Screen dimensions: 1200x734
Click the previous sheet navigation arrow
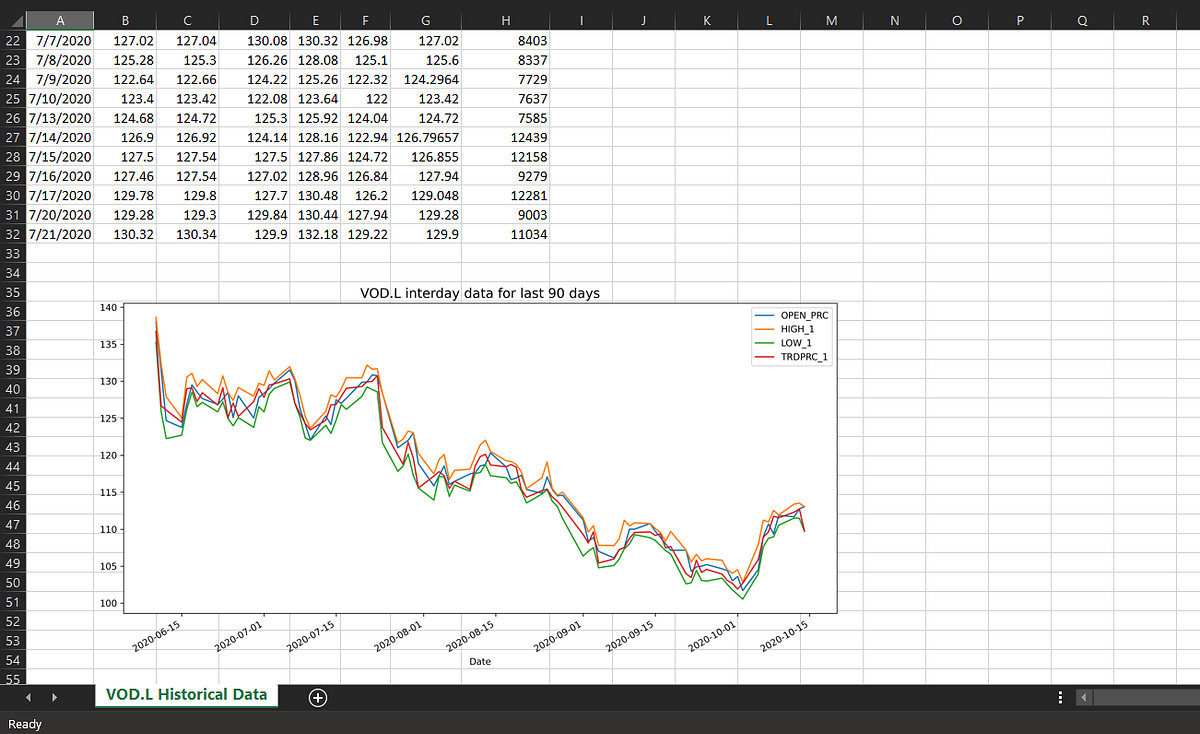pos(28,697)
